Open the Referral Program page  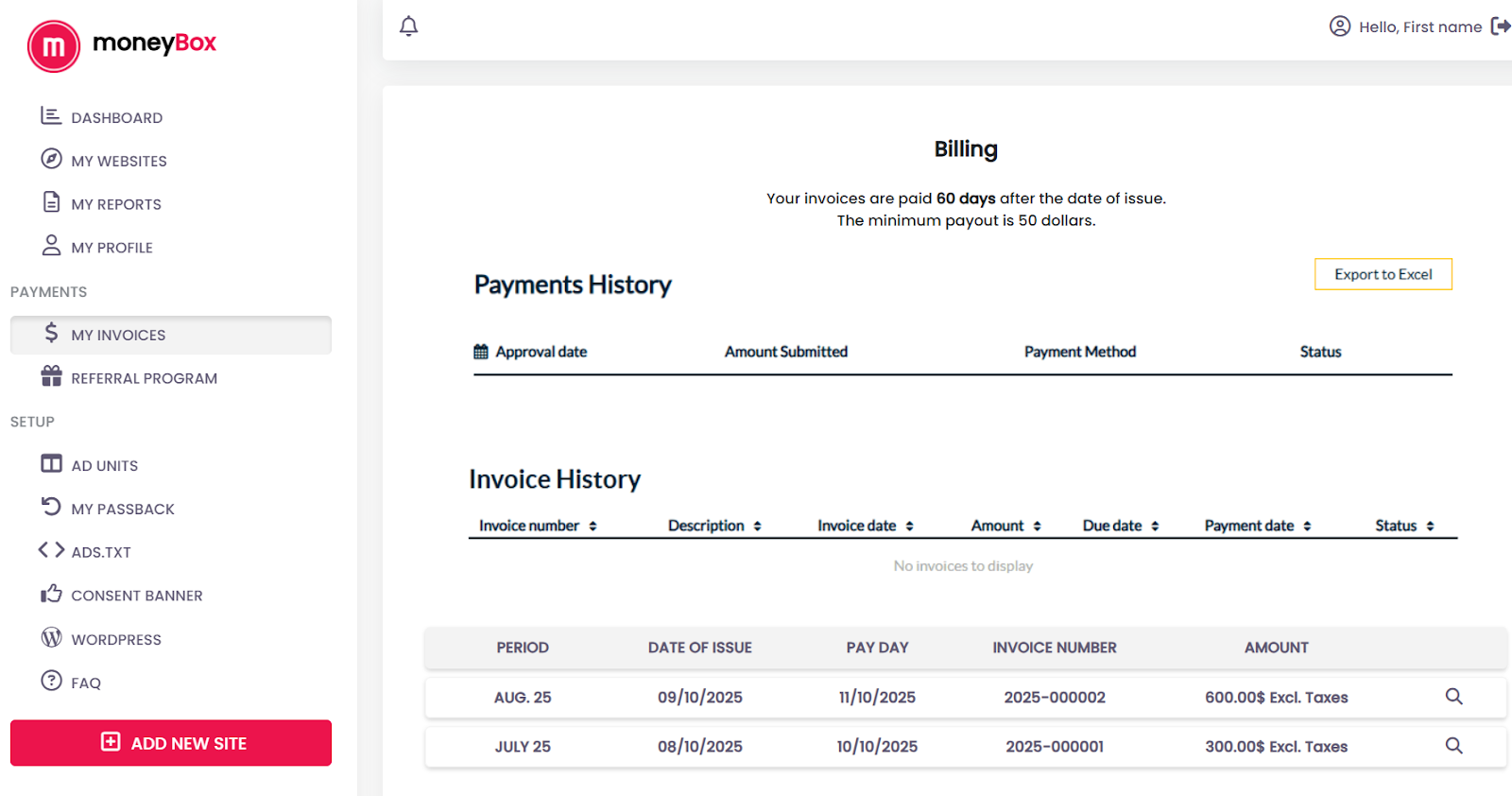(x=144, y=378)
